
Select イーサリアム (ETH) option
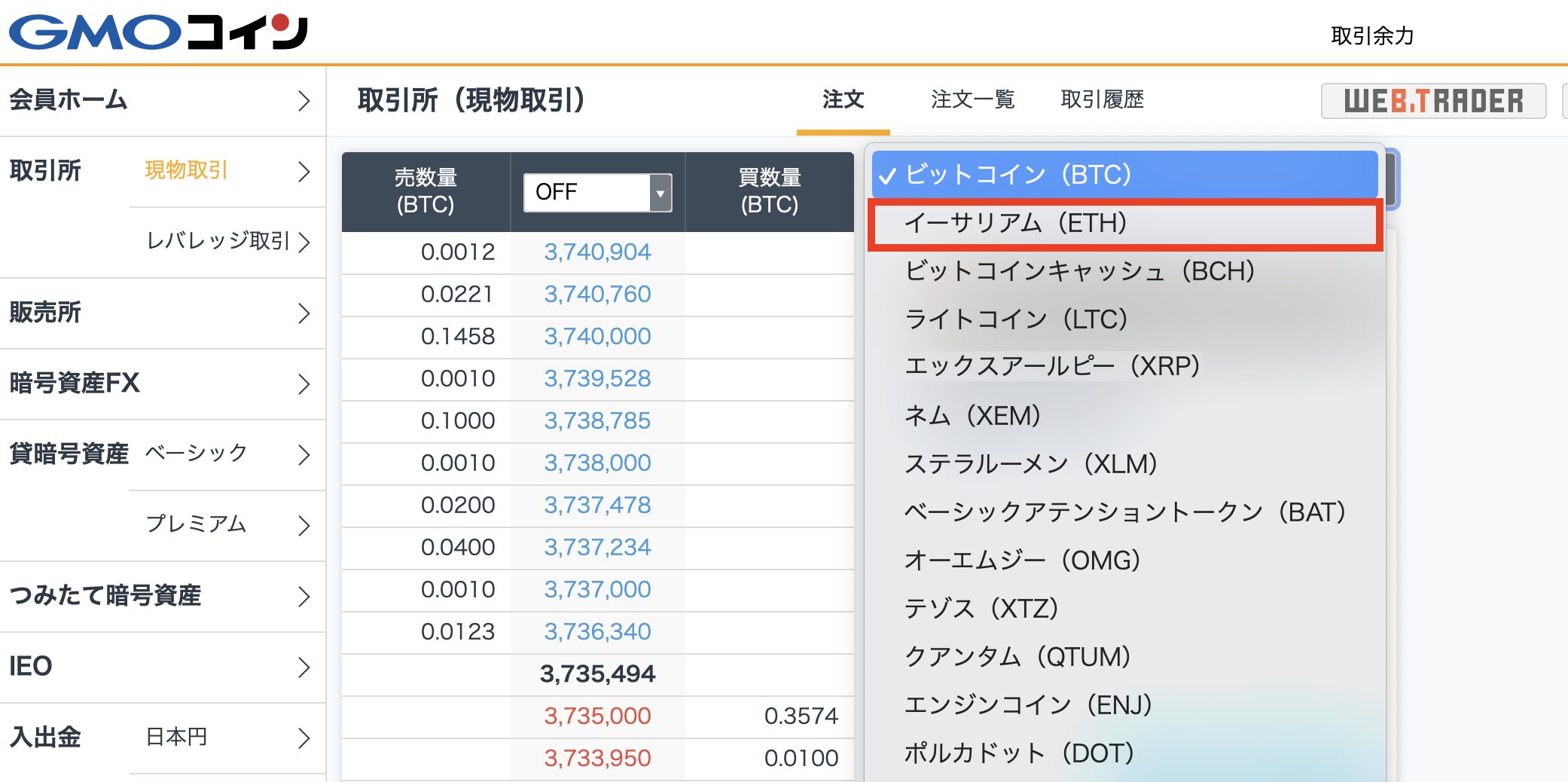pos(1125,223)
